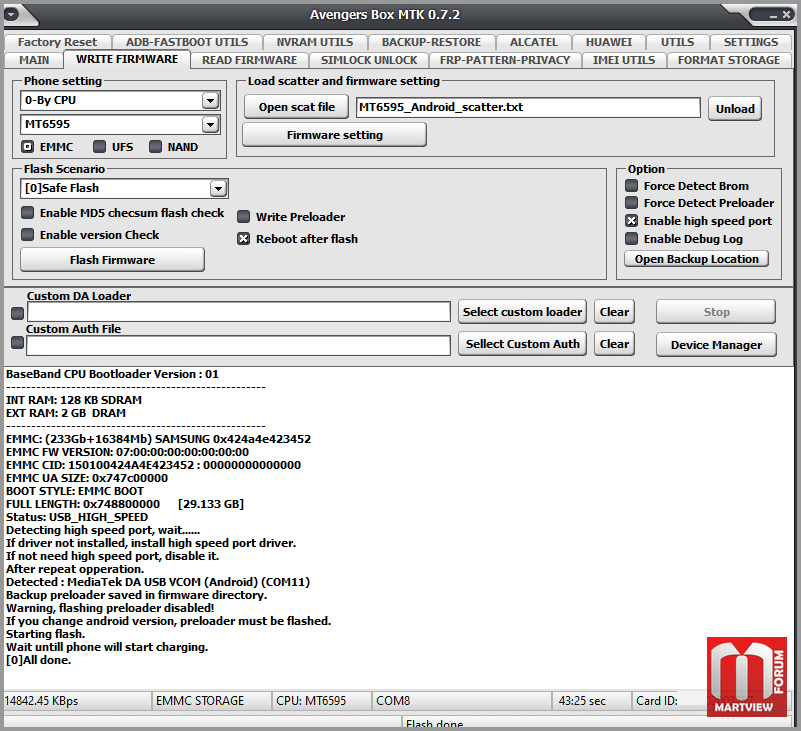
Task: Open the NVRAM UTILS tab
Action: point(315,42)
